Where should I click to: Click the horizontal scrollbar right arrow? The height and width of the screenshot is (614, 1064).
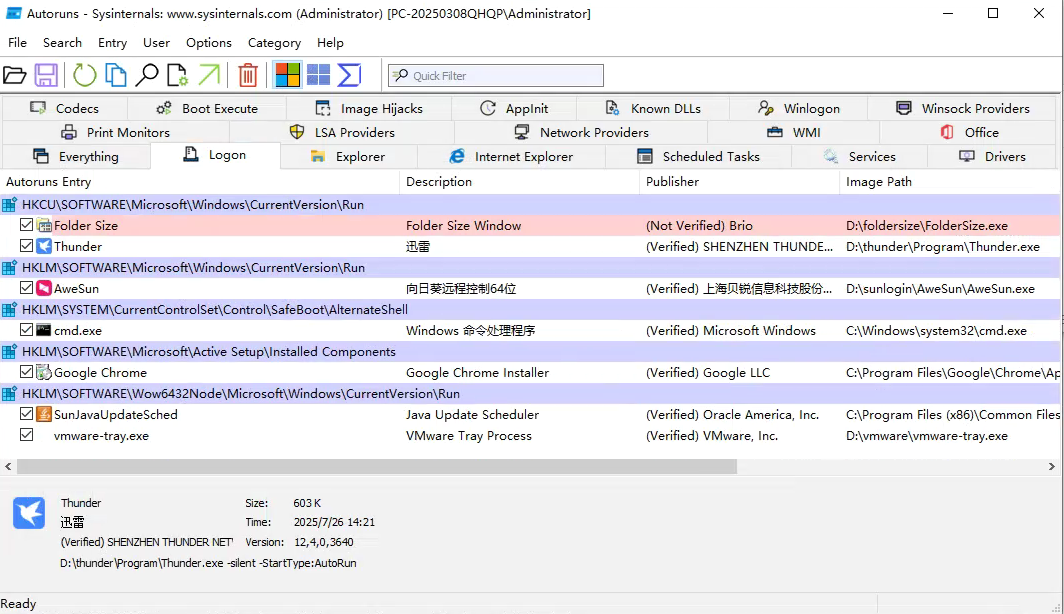tap(1052, 467)
